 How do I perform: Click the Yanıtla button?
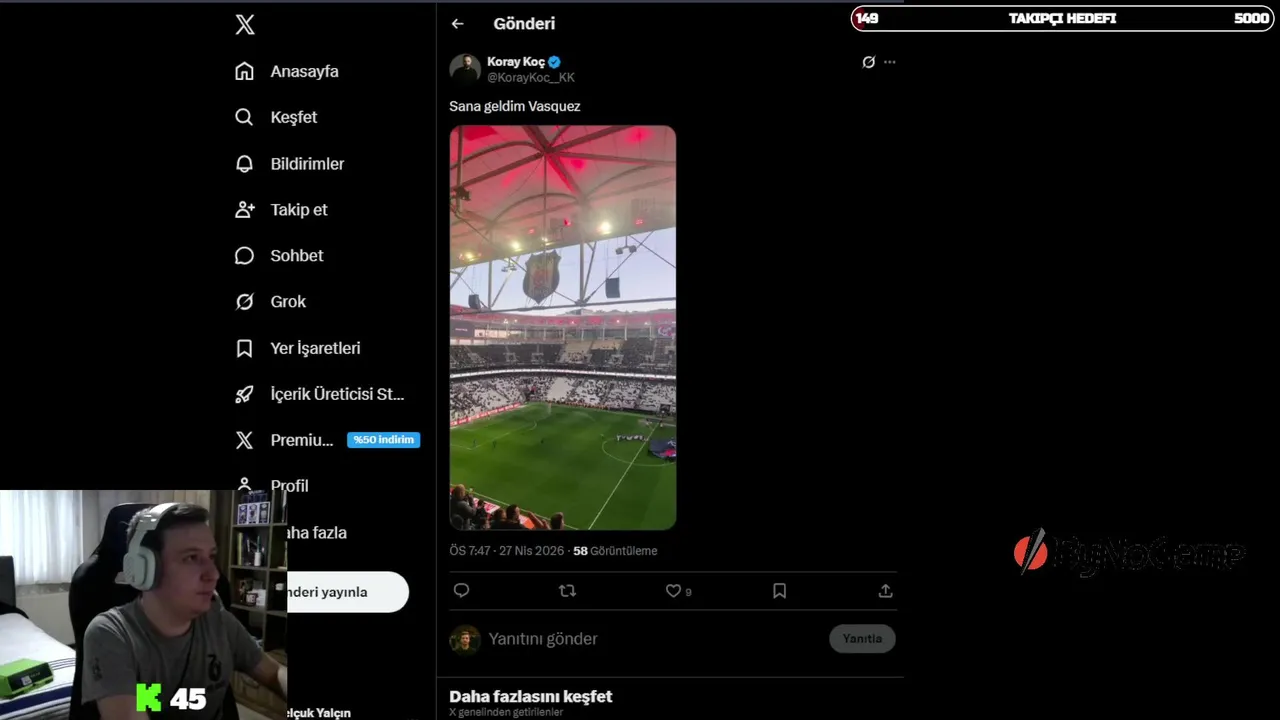pyautogui.click(x=862, y=638)
